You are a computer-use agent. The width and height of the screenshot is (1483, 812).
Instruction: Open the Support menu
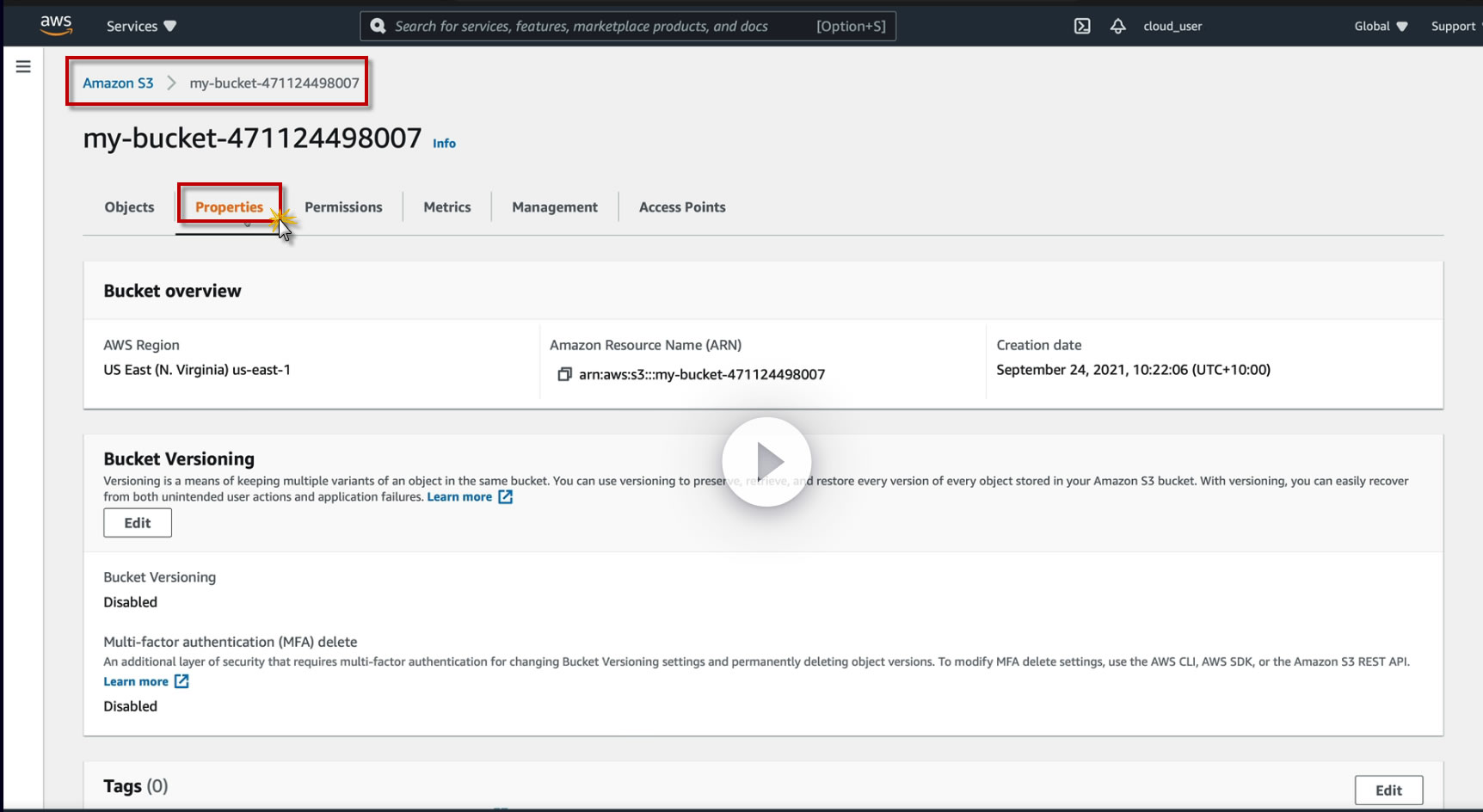pyautogui.click(x=1454, y=26)
